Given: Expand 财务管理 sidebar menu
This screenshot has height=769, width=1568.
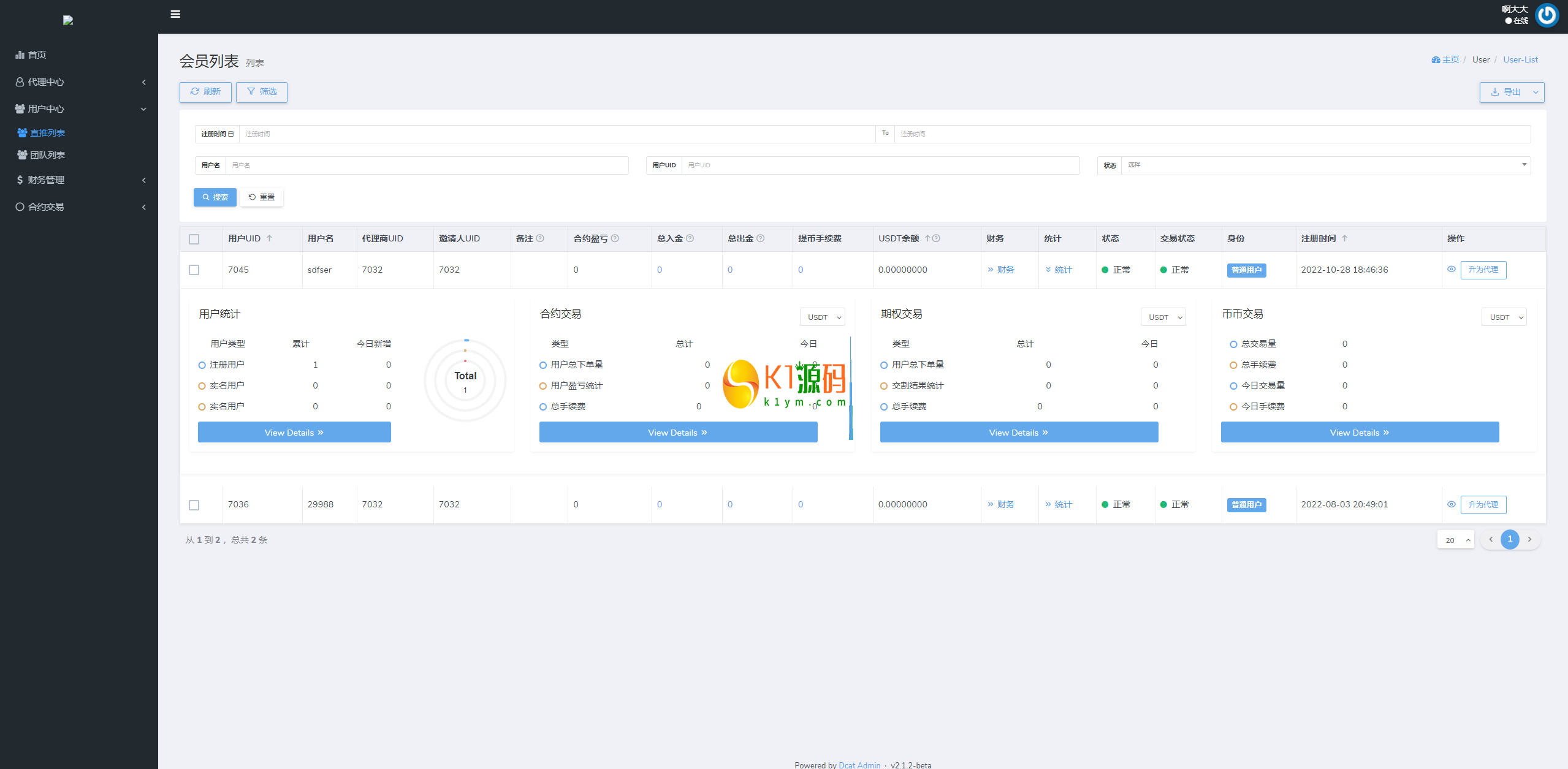Looking at the screenshot, I should (x=46, y=180).
